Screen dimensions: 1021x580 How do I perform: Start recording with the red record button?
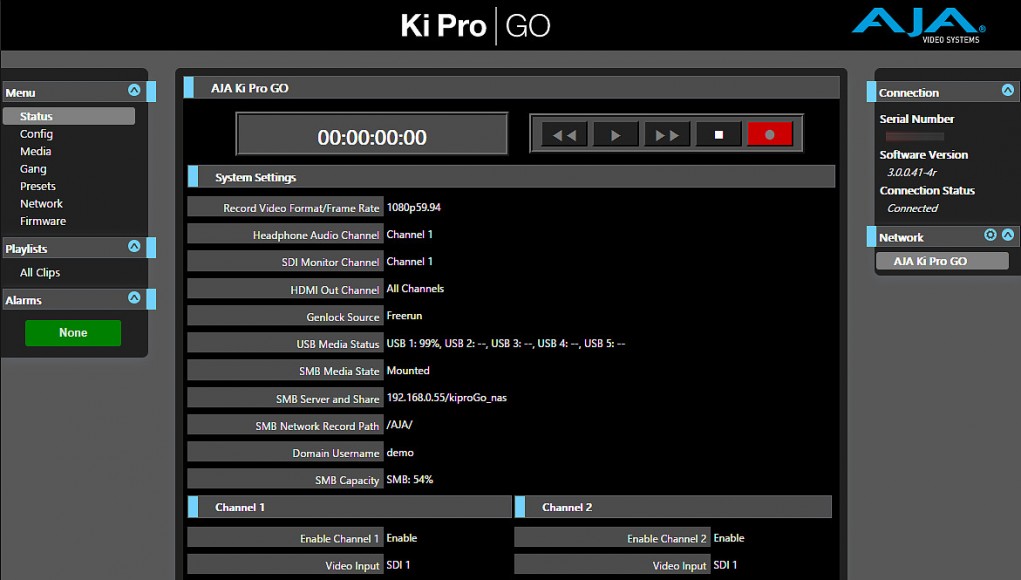pyautogui.click(x=770, y=135)
